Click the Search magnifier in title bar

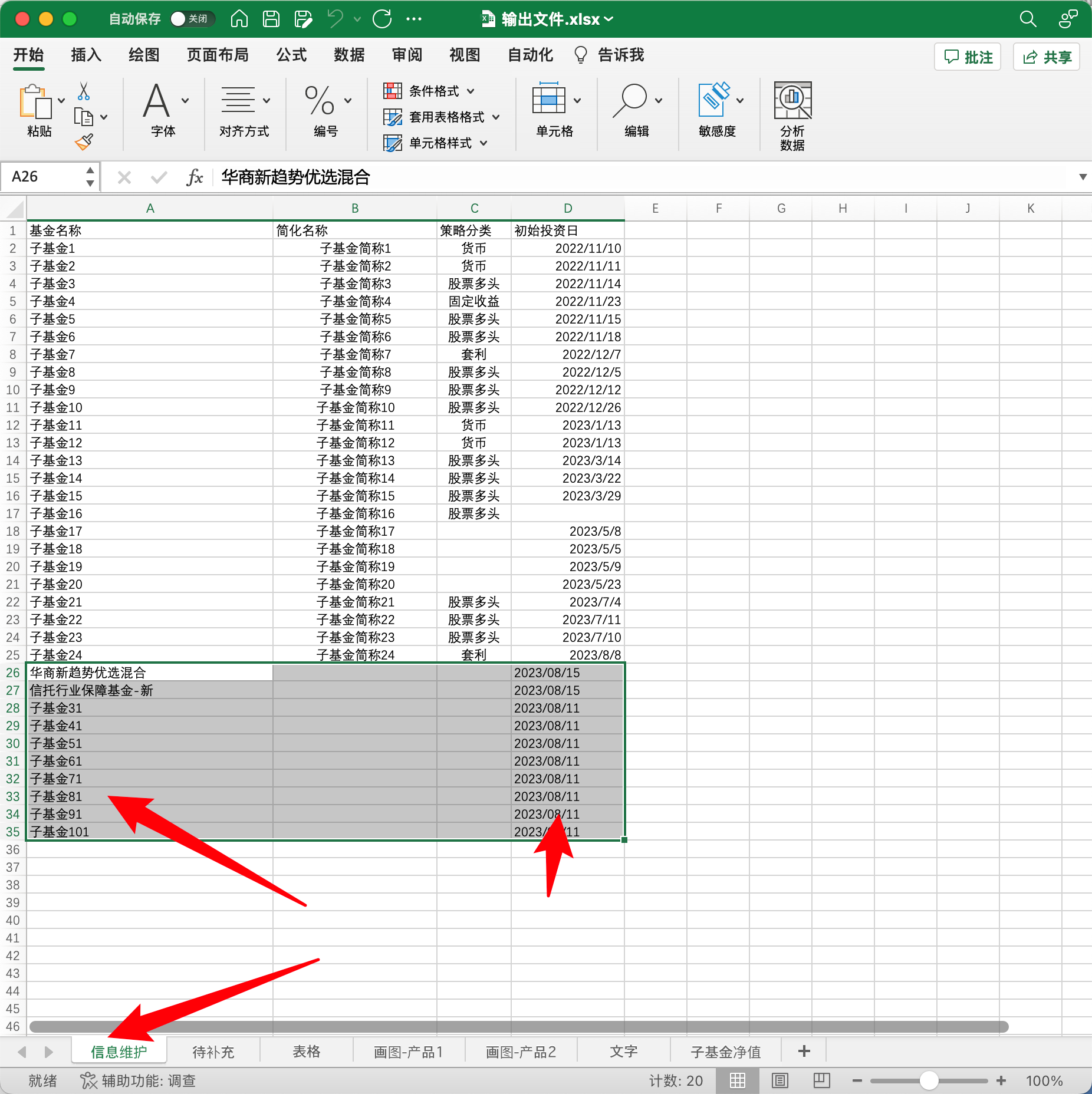tap(1028, 19)
